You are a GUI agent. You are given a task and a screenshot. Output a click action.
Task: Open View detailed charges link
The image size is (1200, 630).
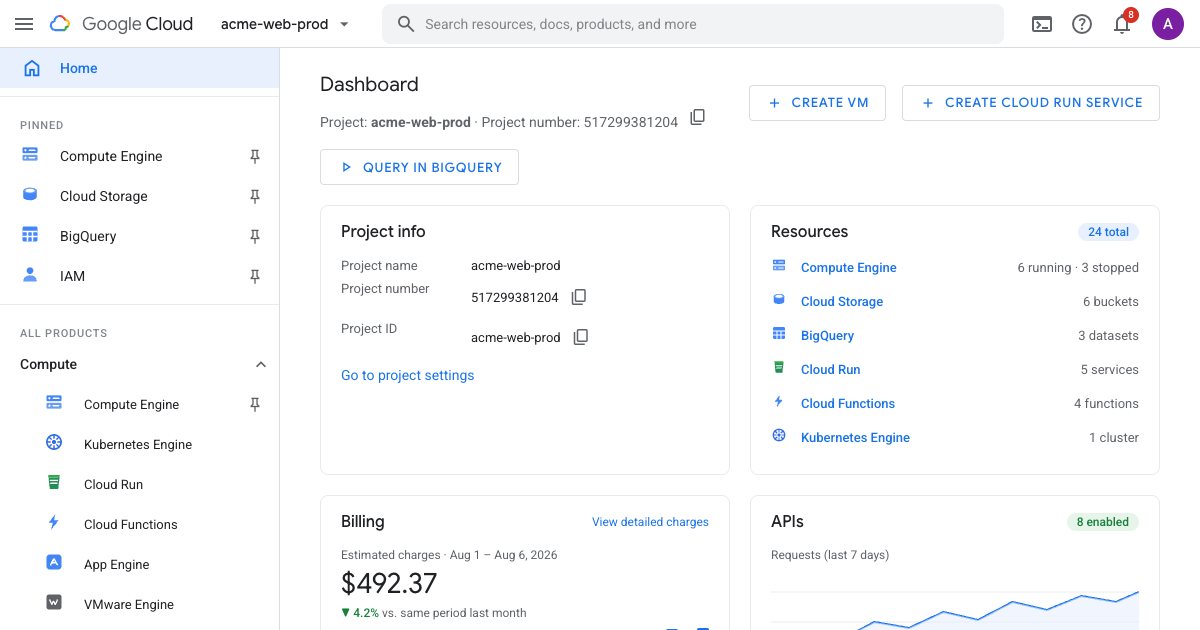point(650,522)
